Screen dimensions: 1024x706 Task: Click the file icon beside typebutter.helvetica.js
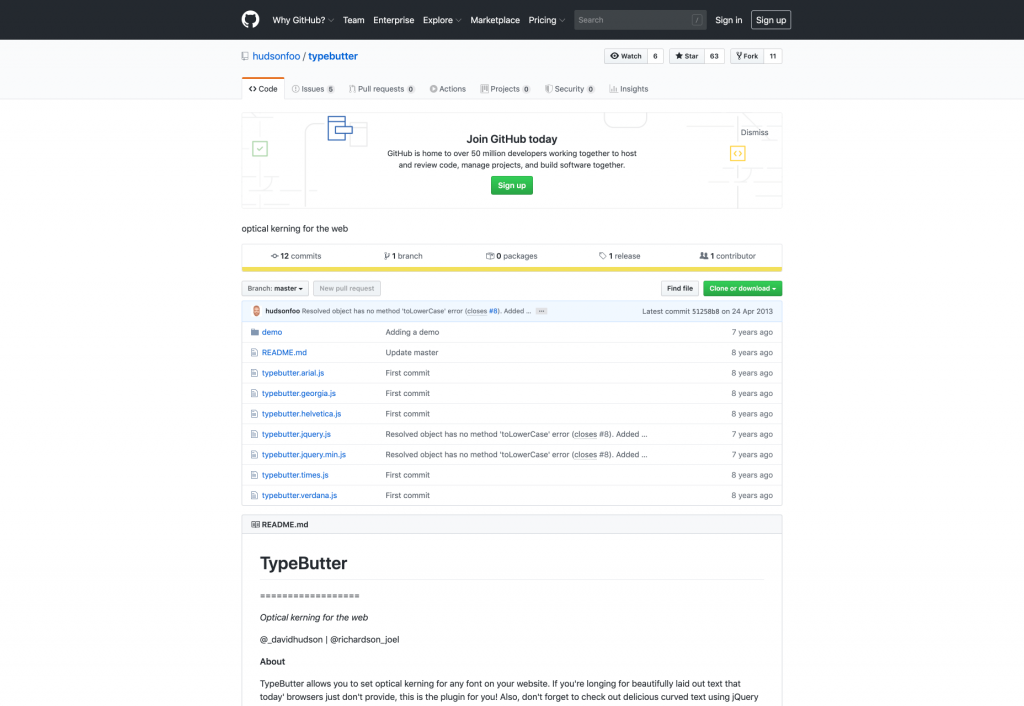pos(254,413)
